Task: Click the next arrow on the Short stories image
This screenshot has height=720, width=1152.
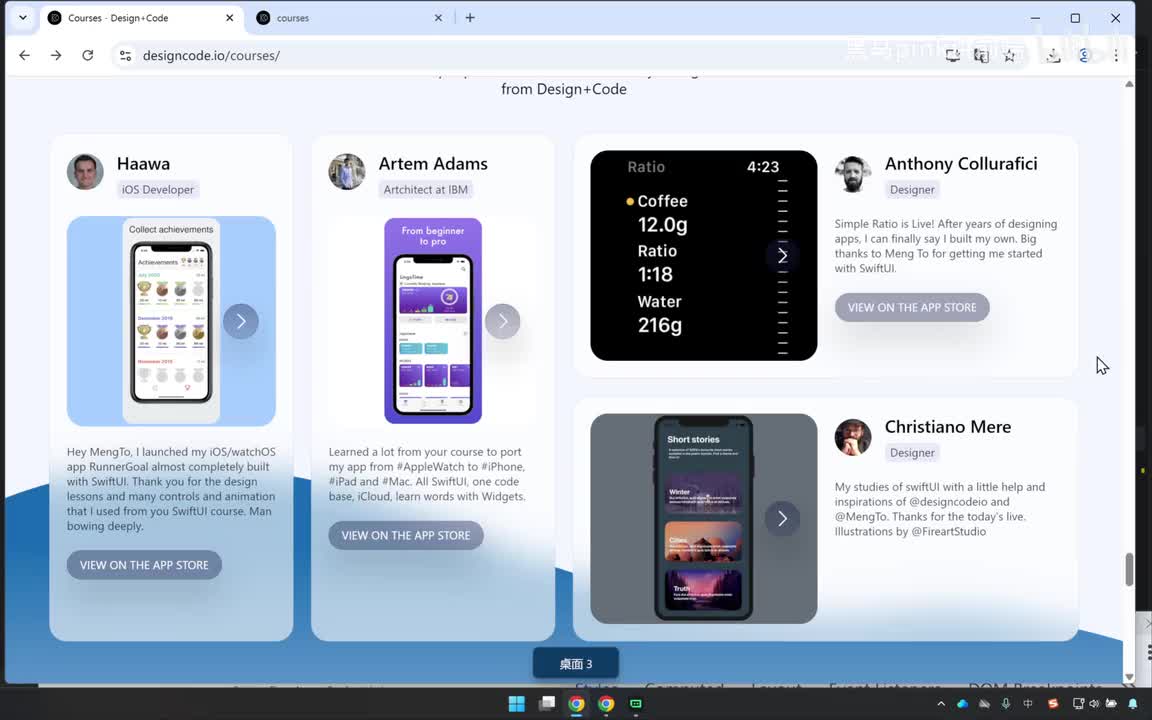Action: click(782, 519)
